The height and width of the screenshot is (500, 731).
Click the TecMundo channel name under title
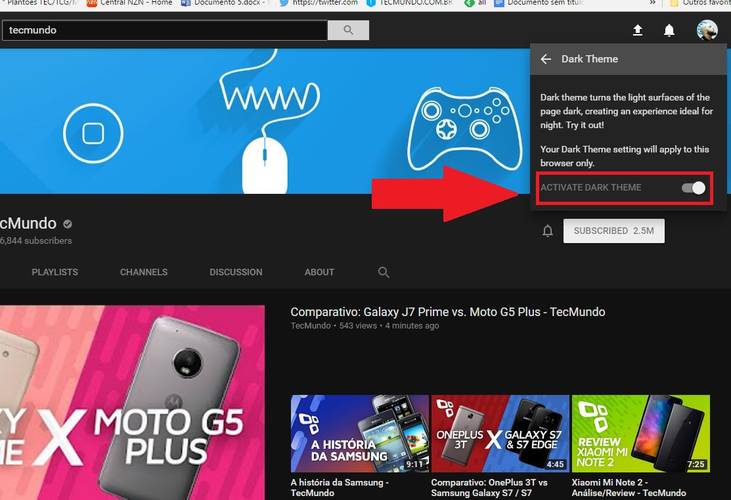tap(310, 326)
